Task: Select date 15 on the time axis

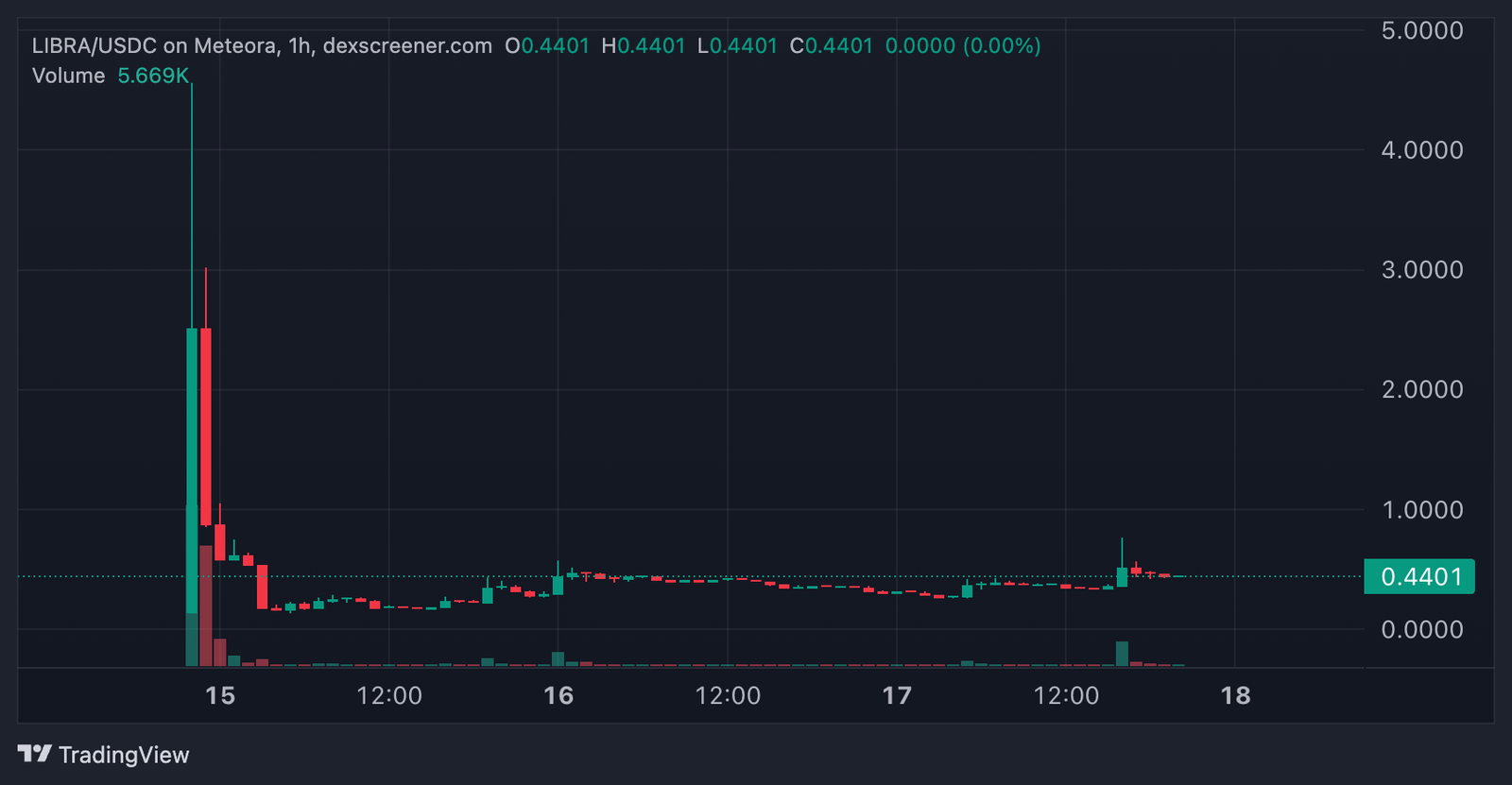Action: [219, 696]
